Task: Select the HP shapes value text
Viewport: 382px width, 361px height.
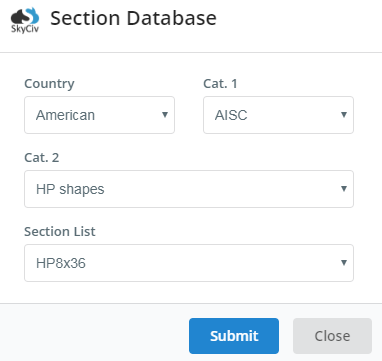Action: click(x=70, y=190)
